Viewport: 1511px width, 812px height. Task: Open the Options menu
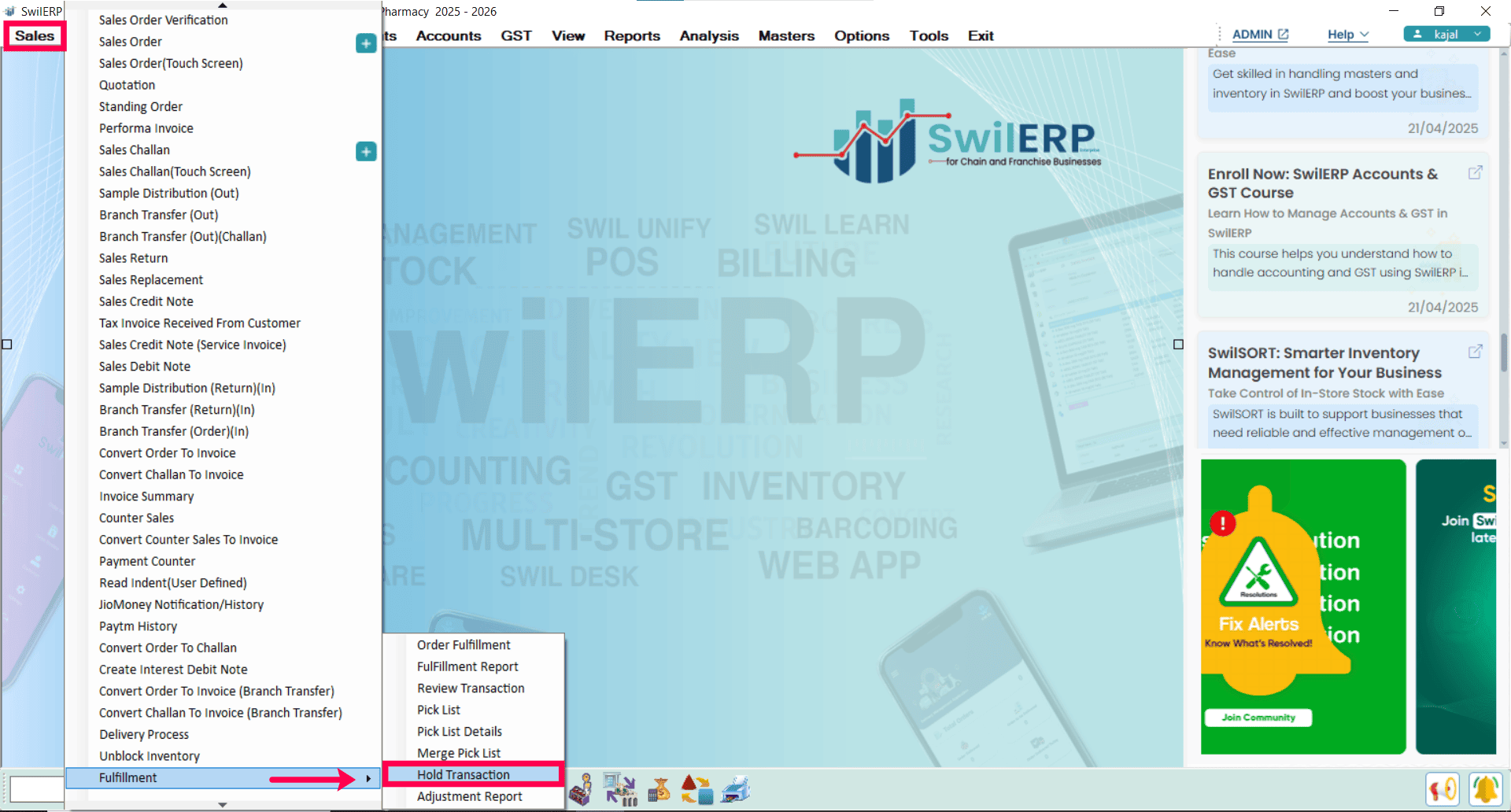[862, 36]
